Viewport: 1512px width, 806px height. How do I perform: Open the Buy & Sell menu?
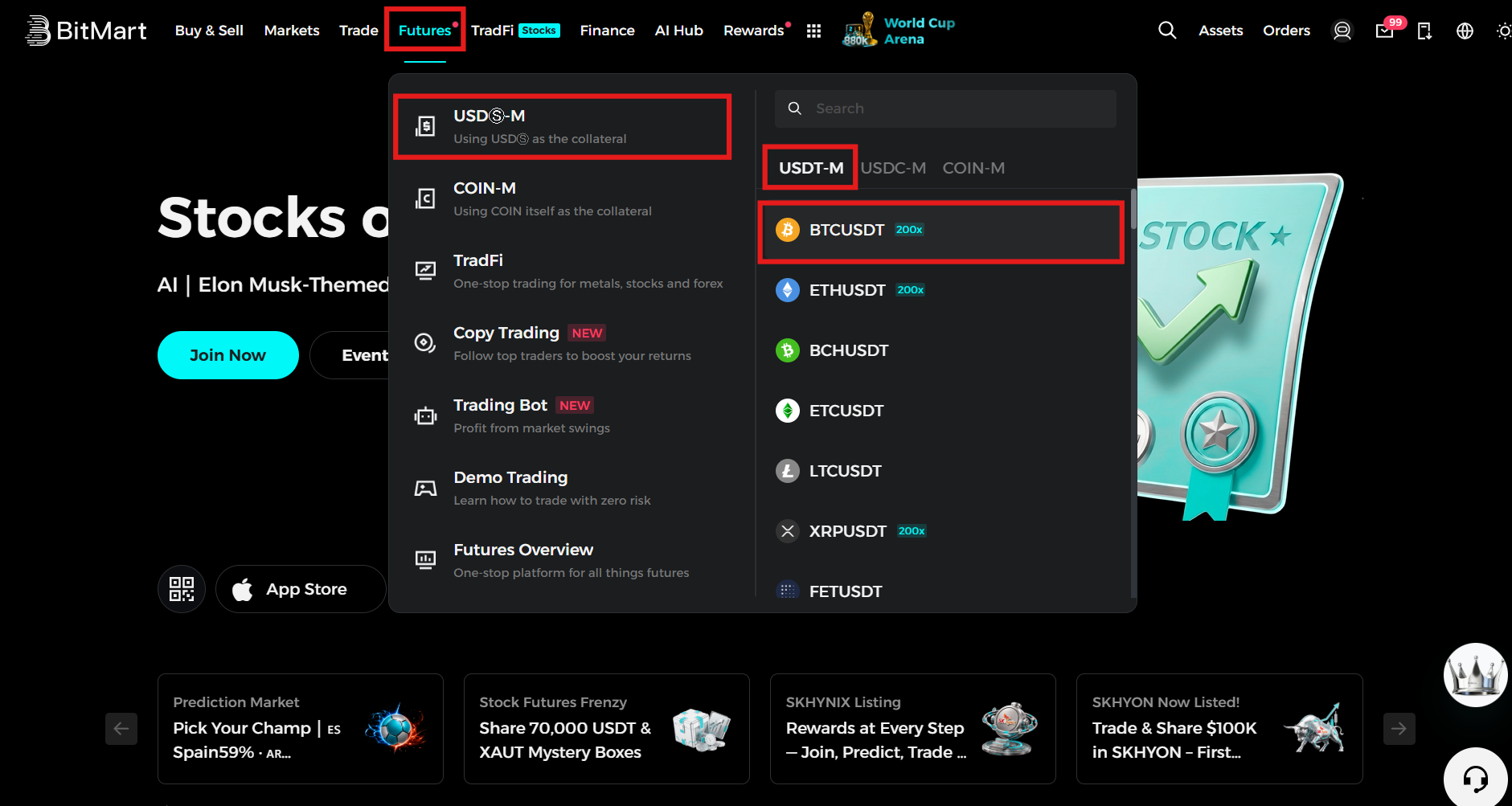pos(209,31)
